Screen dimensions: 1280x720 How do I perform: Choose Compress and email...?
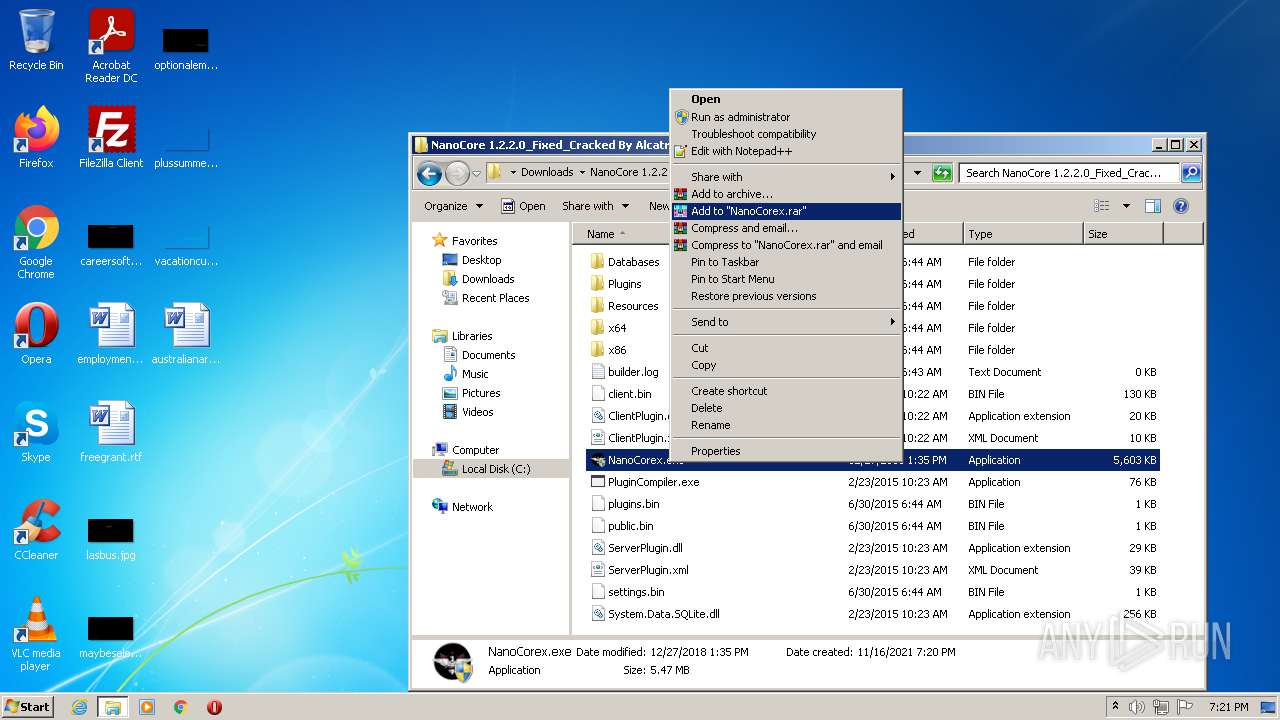tap(787, 228)
